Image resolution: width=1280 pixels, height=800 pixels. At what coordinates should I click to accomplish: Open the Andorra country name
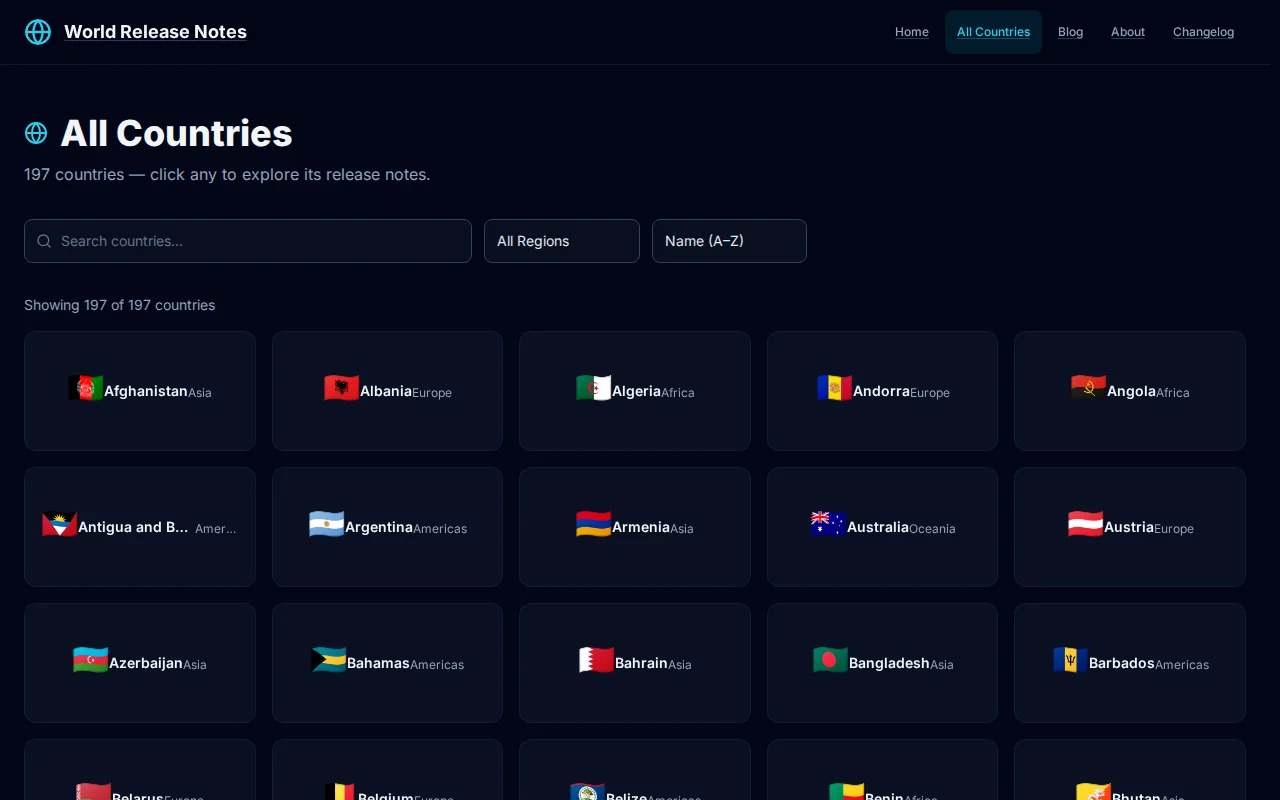881,391
